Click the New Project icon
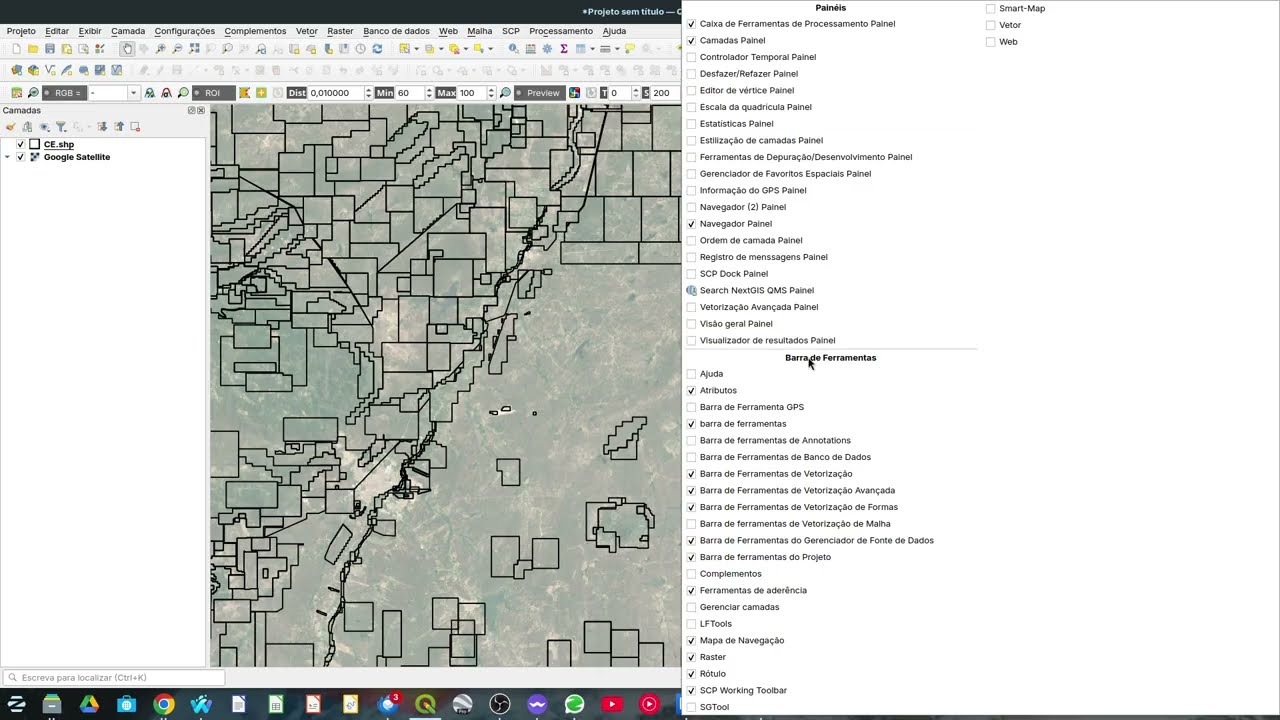 [16, 49]
